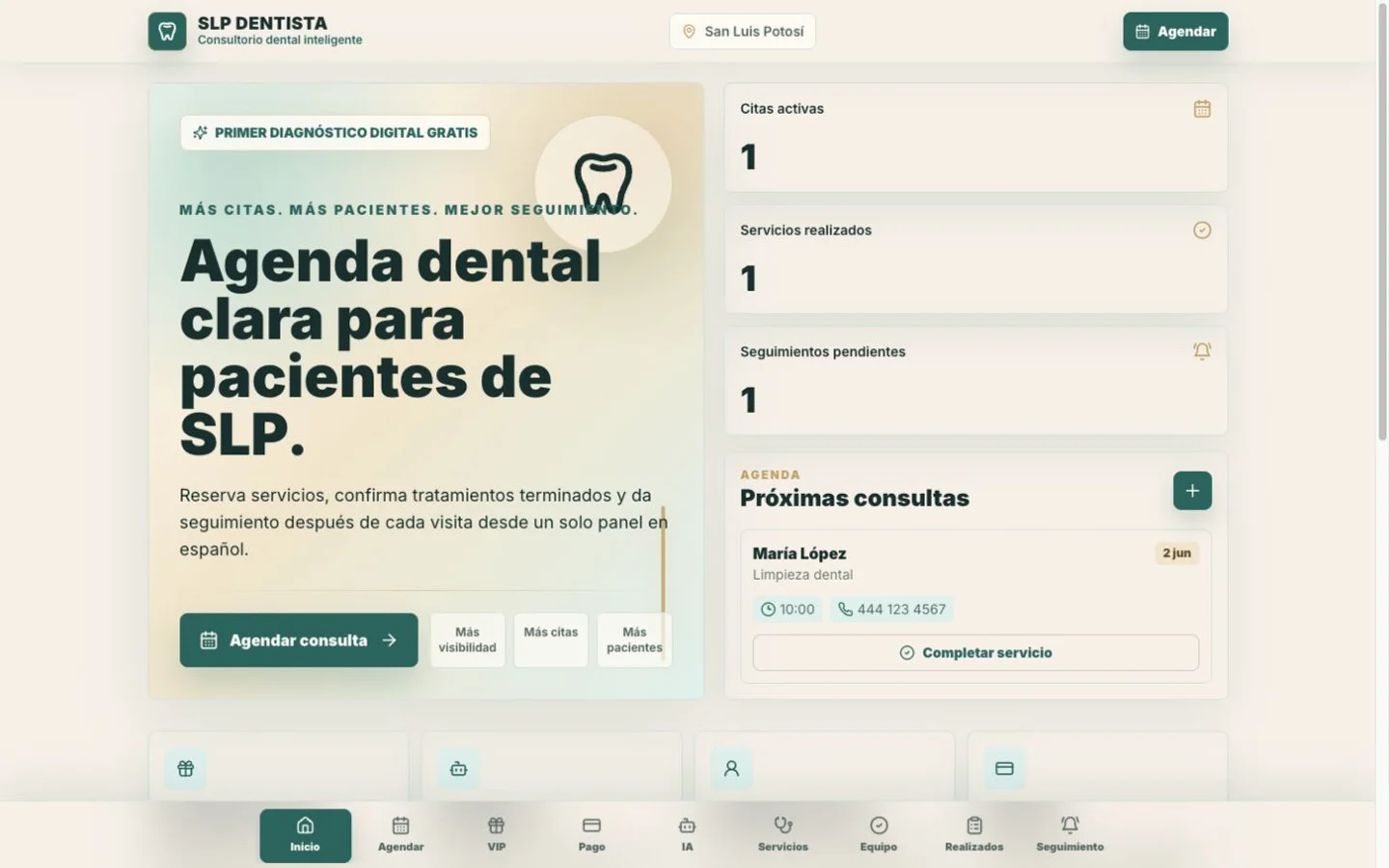Click the sparkle icon in diagnóstico badge
Viewport: 1389px width, 868px height.
point(200,133)
